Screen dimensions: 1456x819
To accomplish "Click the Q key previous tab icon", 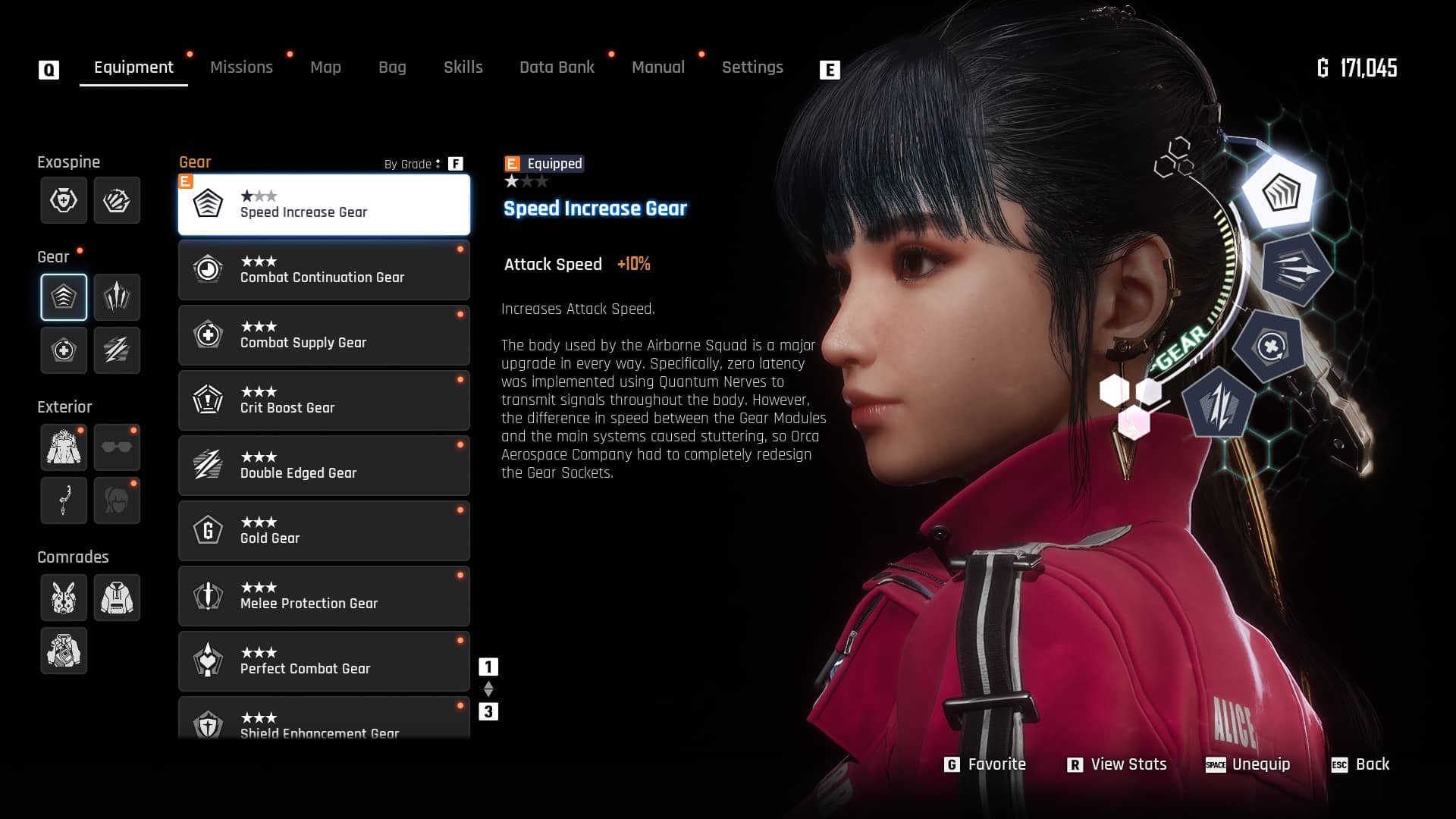I will point(49,70).
